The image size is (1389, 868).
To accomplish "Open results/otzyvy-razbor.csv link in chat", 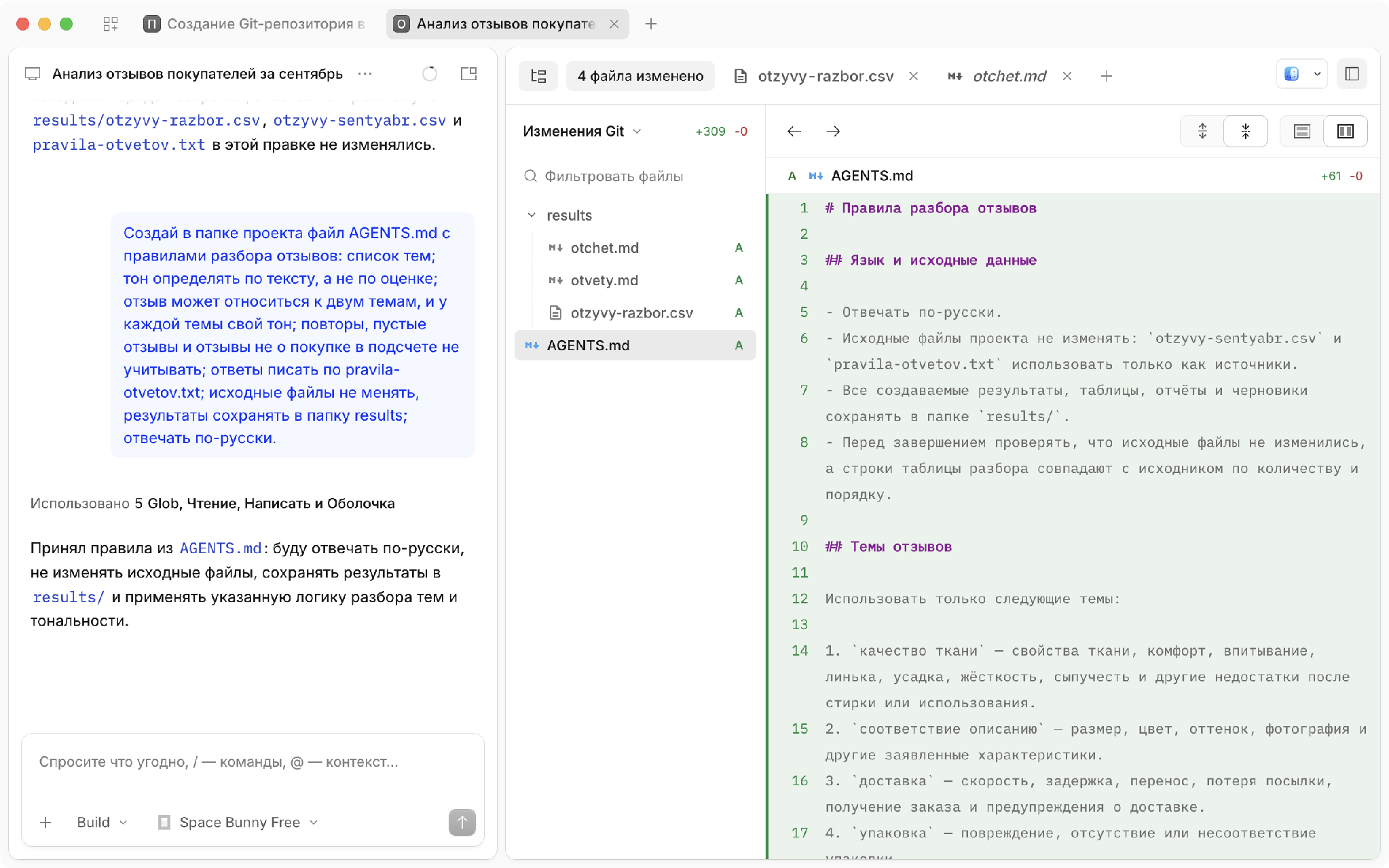I will [146, 121].
